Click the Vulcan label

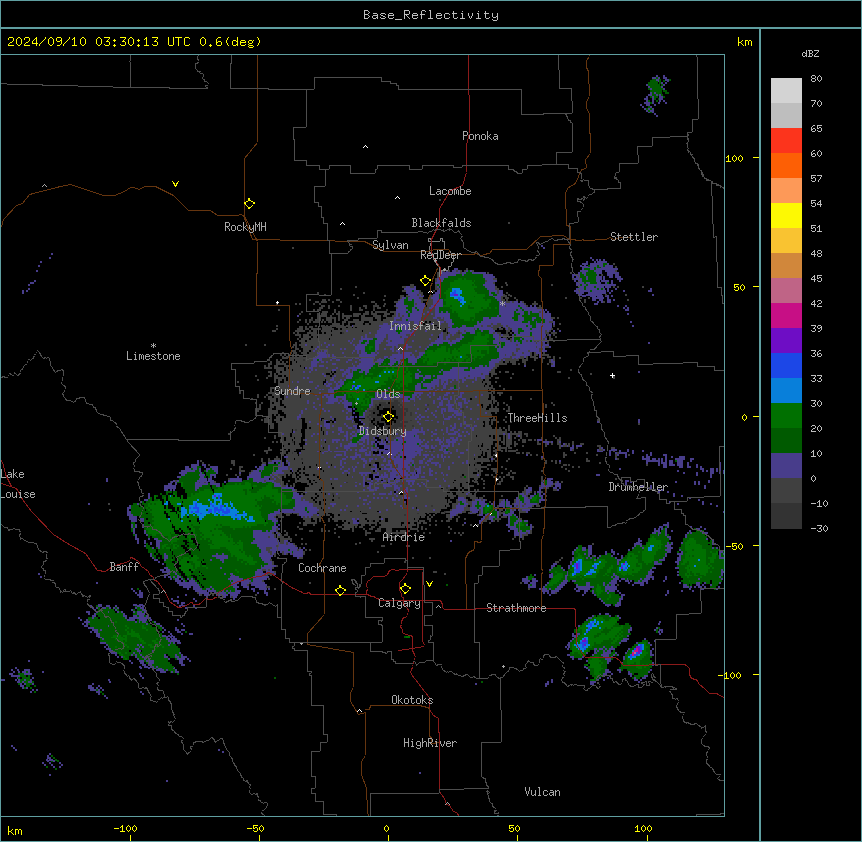point(543,792)
